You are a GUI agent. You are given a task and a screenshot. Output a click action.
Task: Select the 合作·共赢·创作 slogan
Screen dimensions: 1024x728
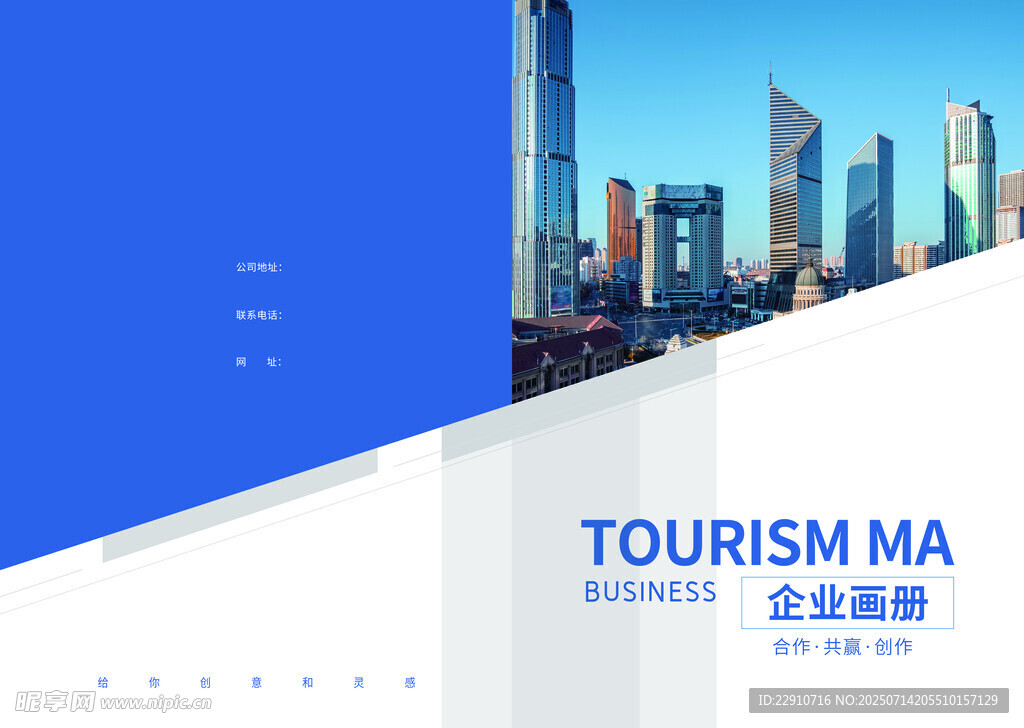click(842, 647)
